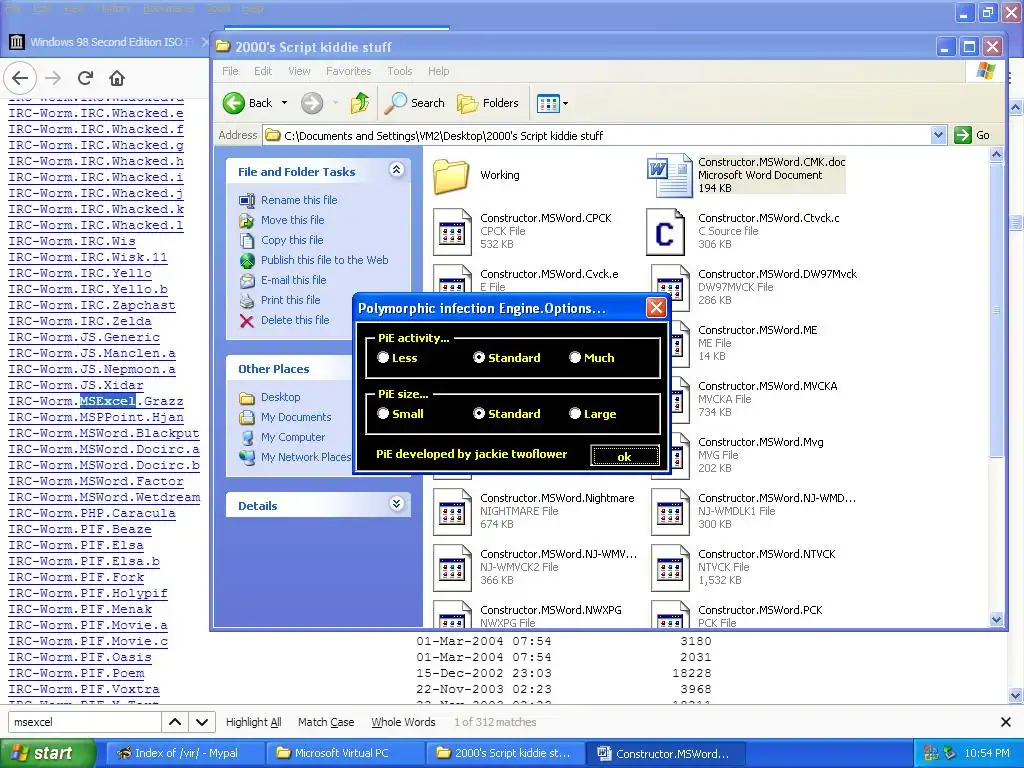This screenshot has height=768, width=1024.
Task: Open the Edit menu in Explorer
Action: click(x=263, y=71)
